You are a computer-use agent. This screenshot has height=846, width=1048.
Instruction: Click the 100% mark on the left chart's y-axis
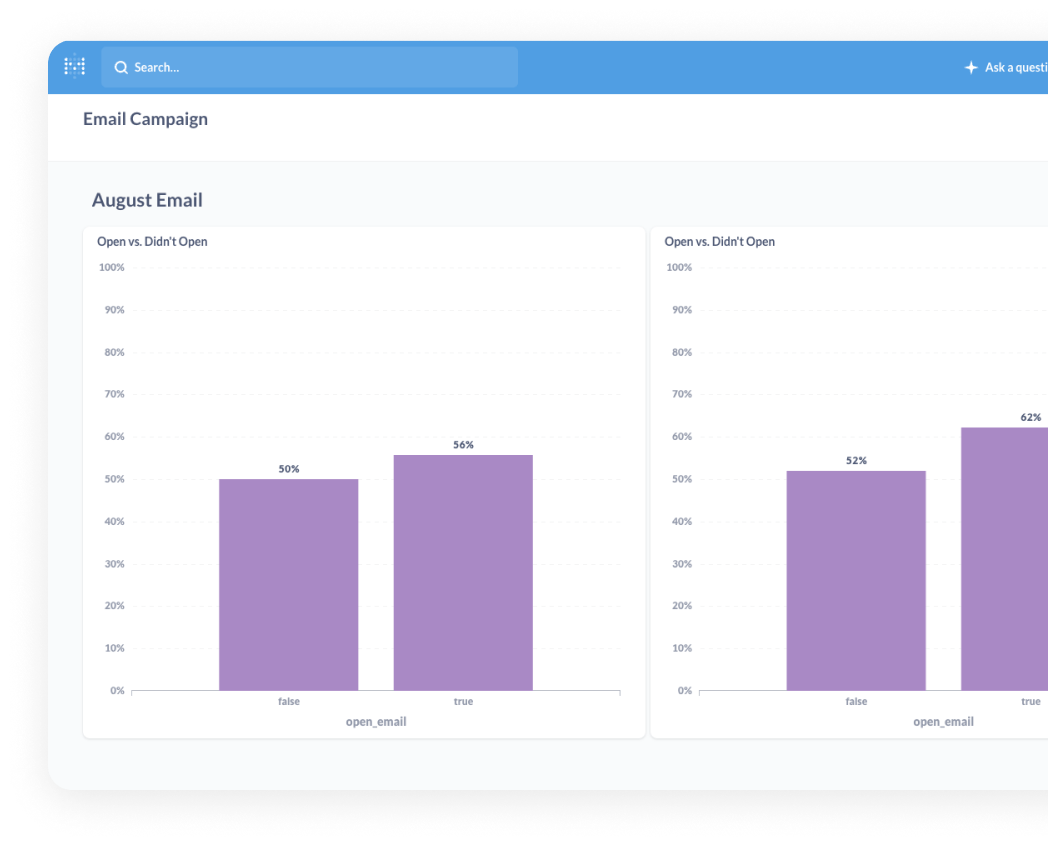pos(110,267)
